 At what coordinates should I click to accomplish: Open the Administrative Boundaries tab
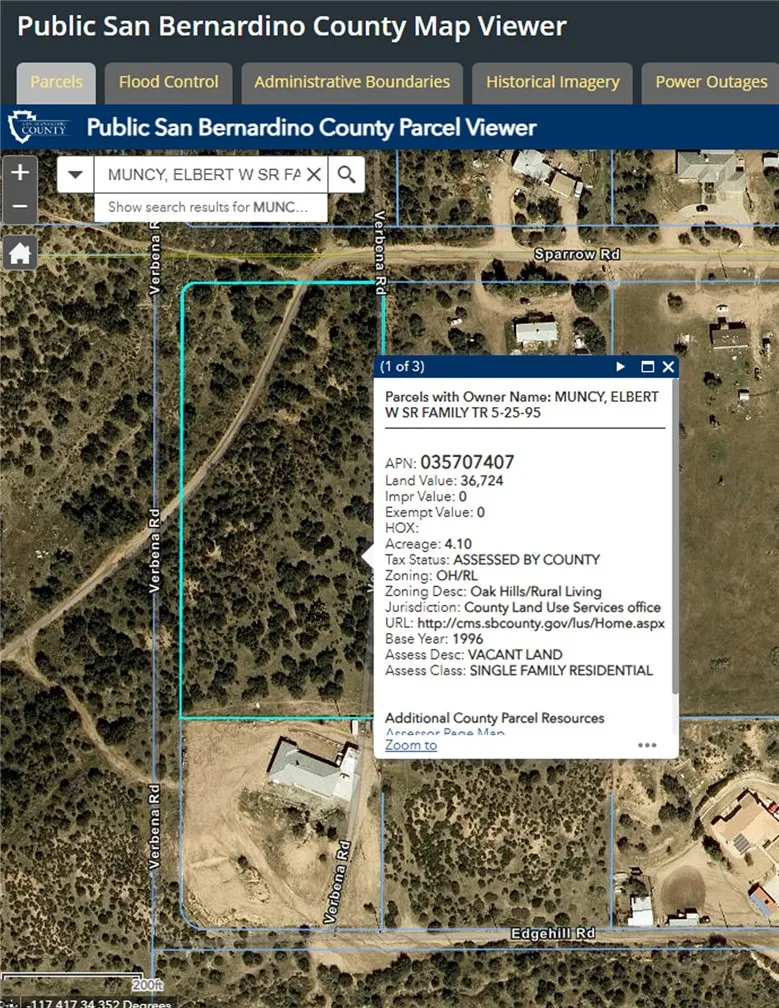point(352,82)
